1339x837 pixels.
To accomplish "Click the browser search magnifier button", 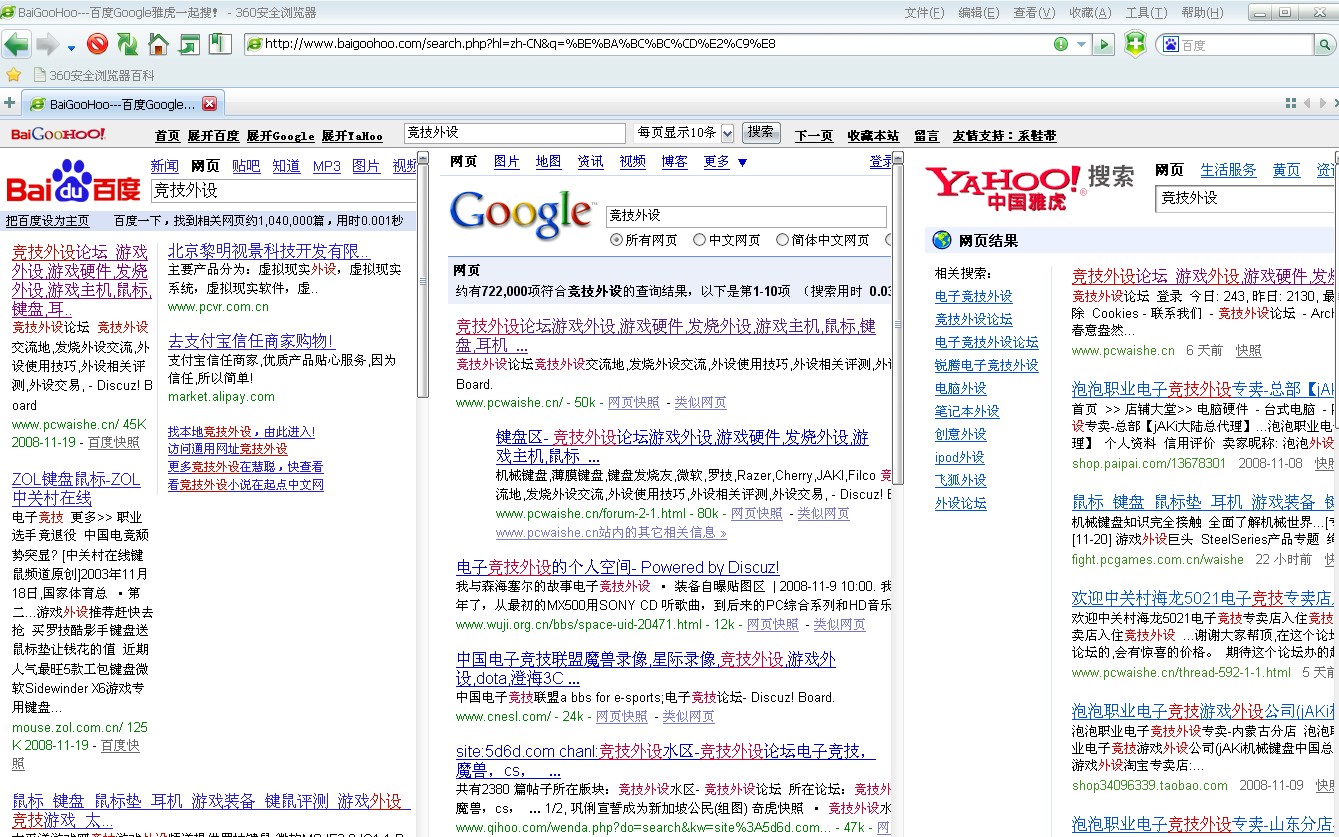I will click(1326, 44).
